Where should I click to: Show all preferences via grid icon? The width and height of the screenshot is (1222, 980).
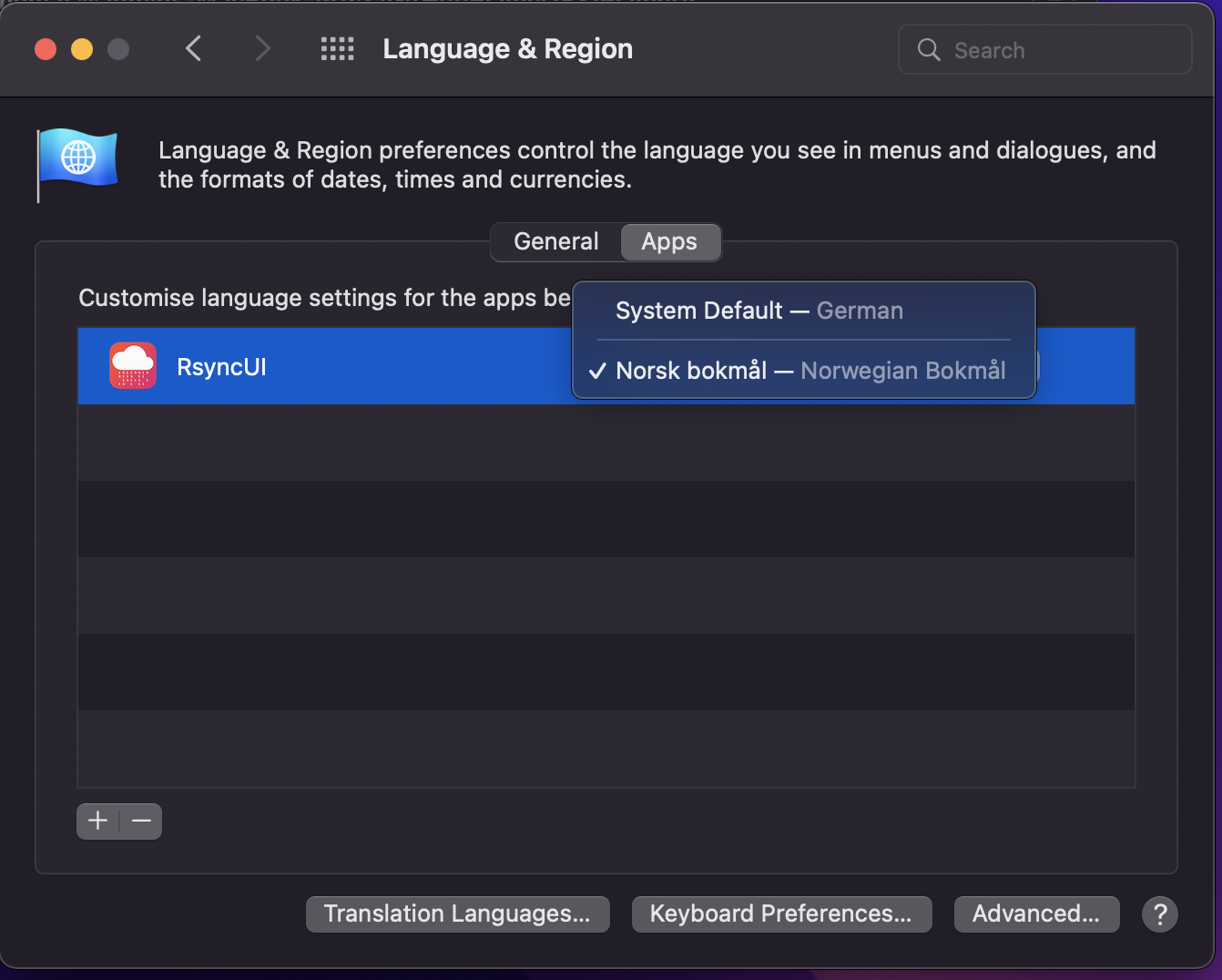pyautogui.click(x=337, y=49)
